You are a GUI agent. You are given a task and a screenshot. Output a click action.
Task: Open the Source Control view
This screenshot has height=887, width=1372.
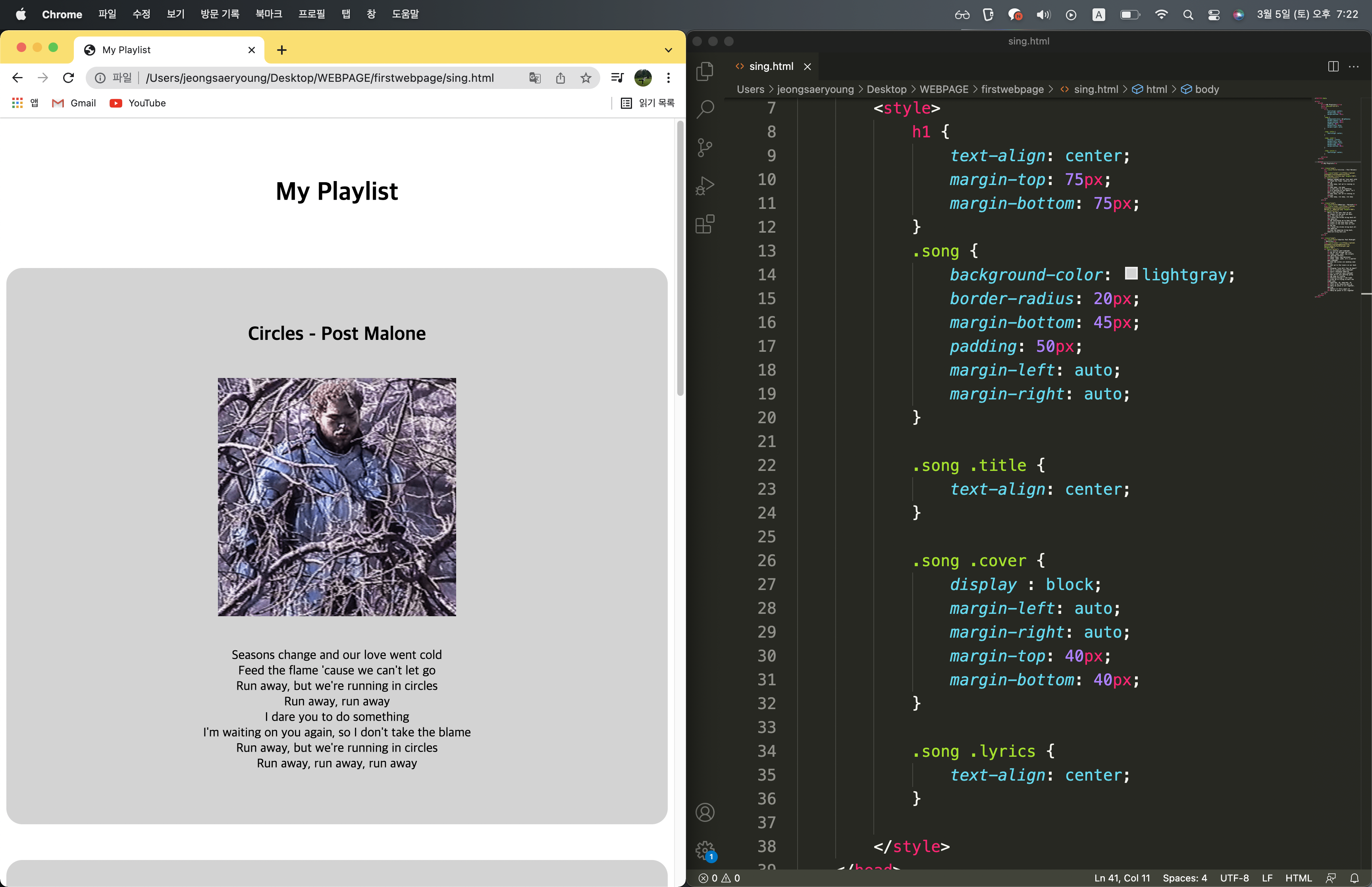(x=705, y=147)
